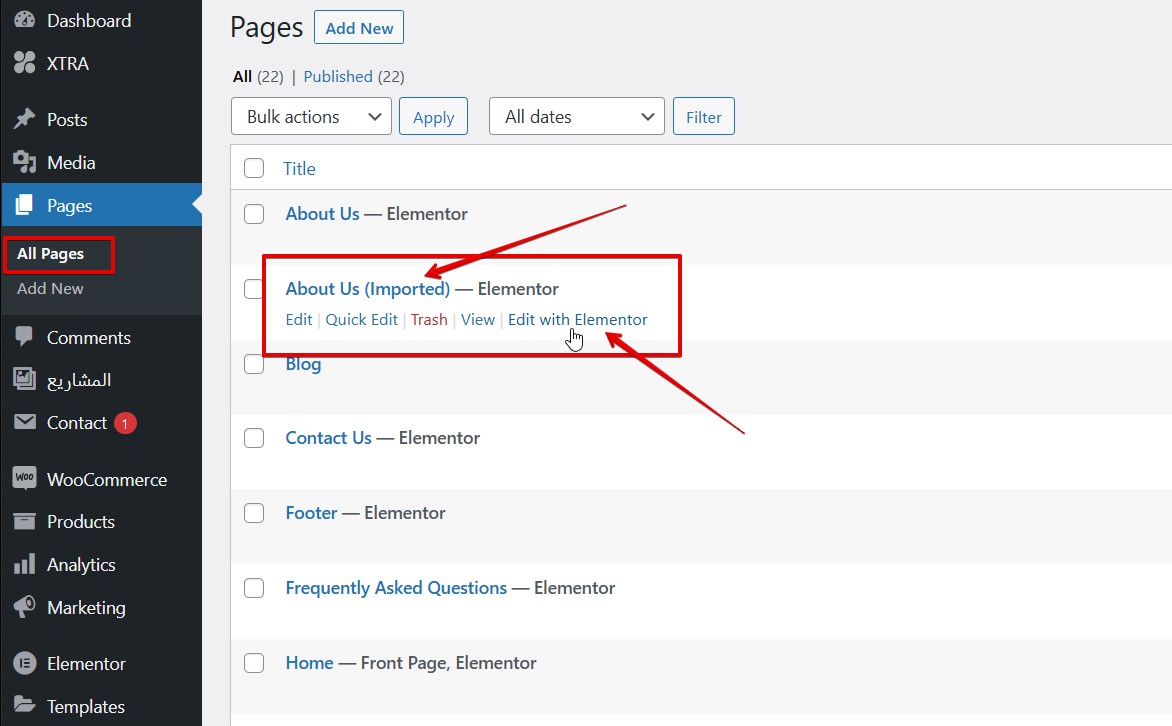Click the Elementor sidebar icon
Screen dimensions: 1172x726
click(x=25, y=663)
